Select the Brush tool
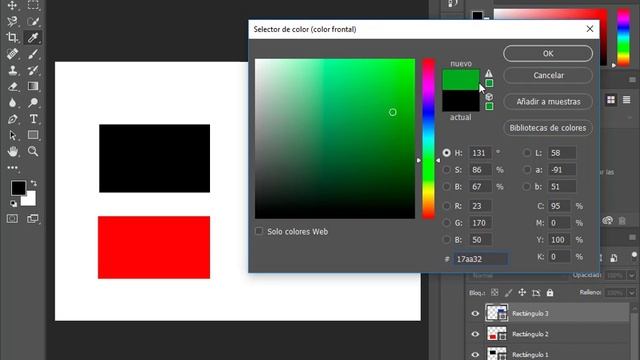The width and height of the screenshot is (640, 360). pos(33,54)
